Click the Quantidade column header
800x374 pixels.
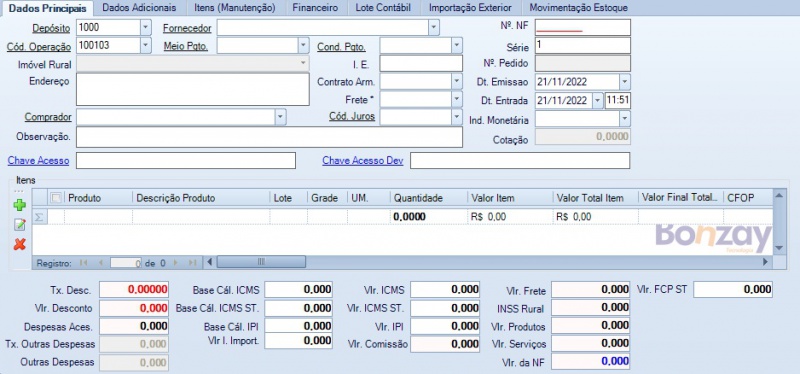429,198
